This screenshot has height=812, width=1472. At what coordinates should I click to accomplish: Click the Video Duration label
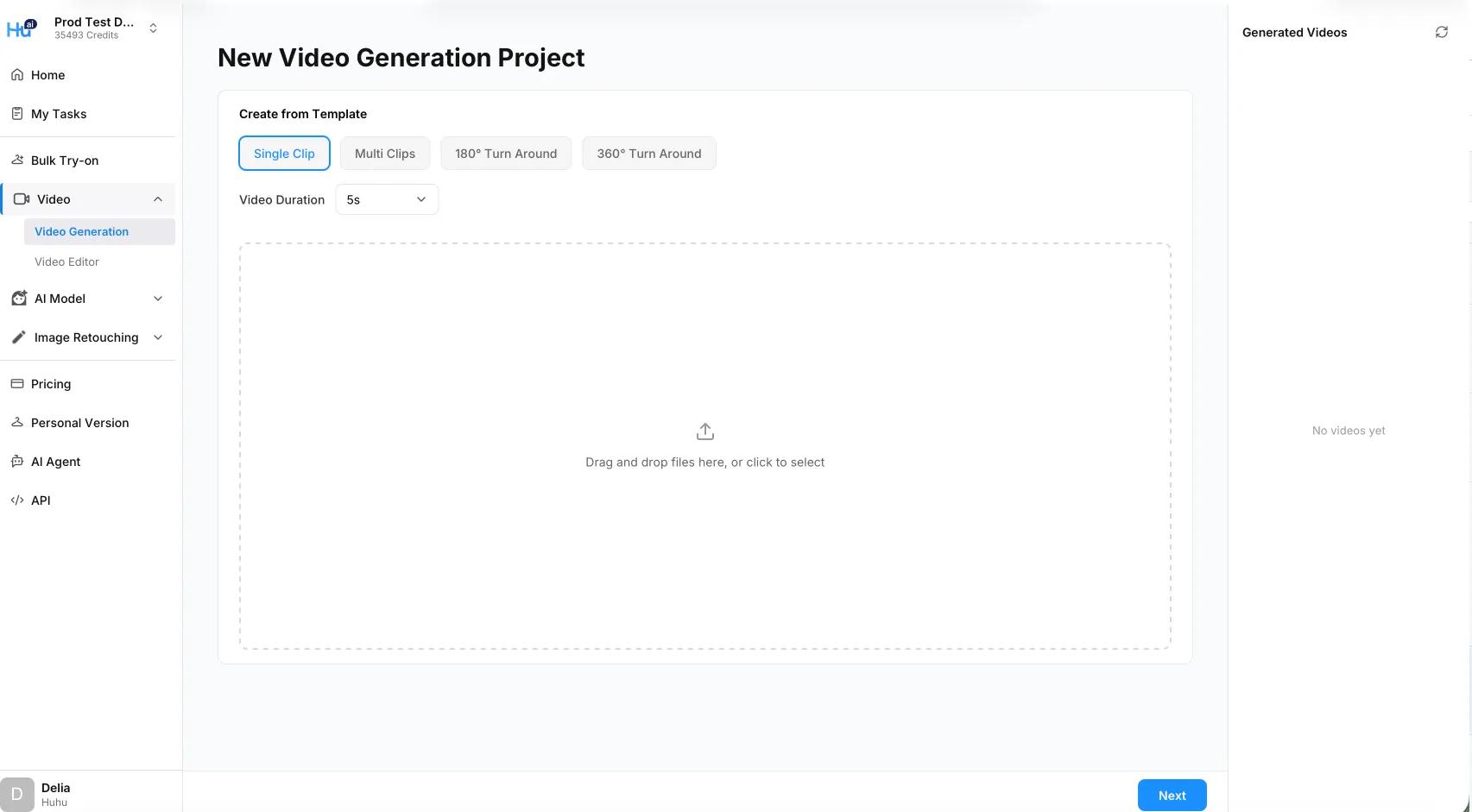point(282,199)
